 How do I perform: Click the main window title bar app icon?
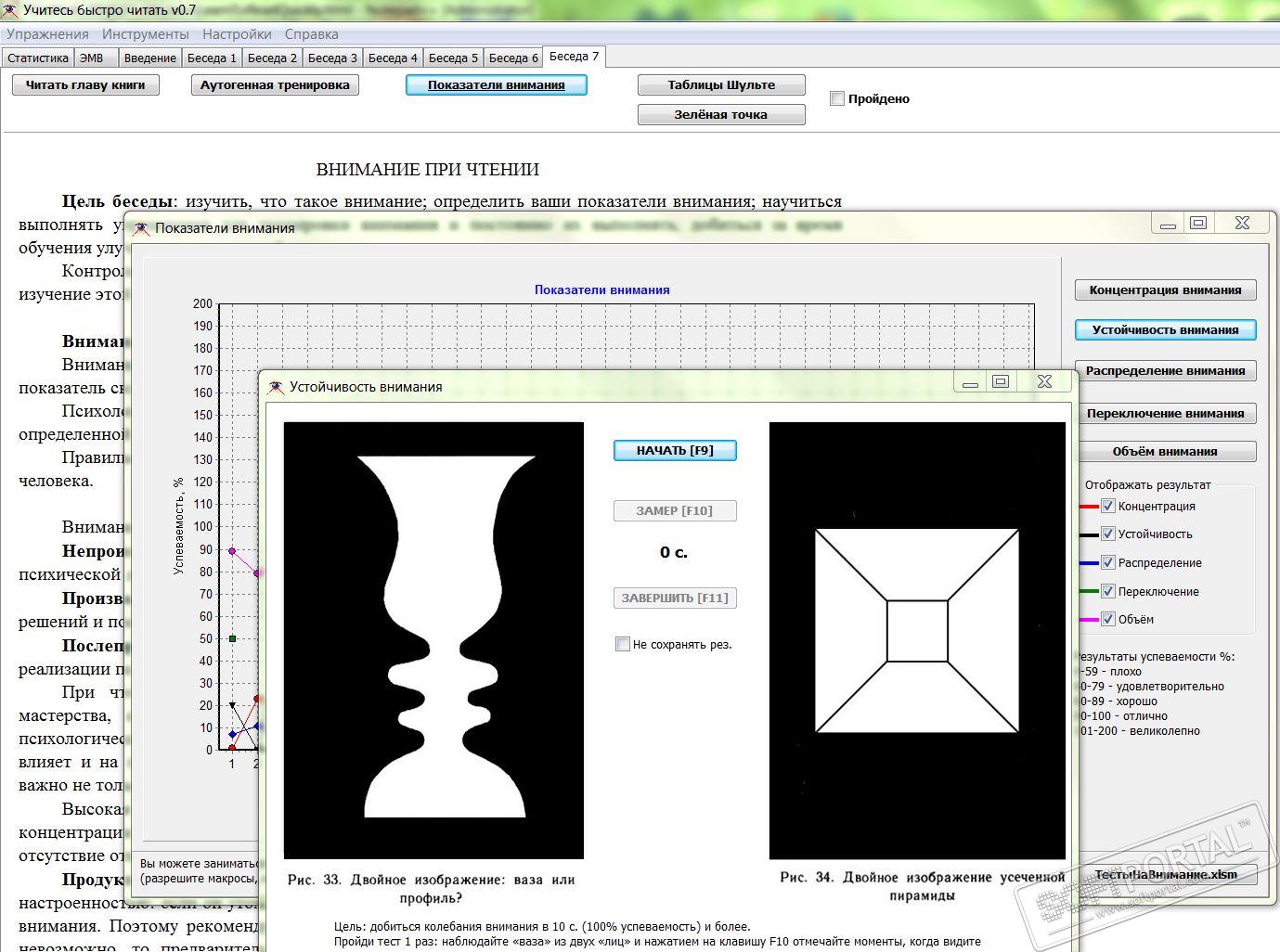[x=9, y=11]
